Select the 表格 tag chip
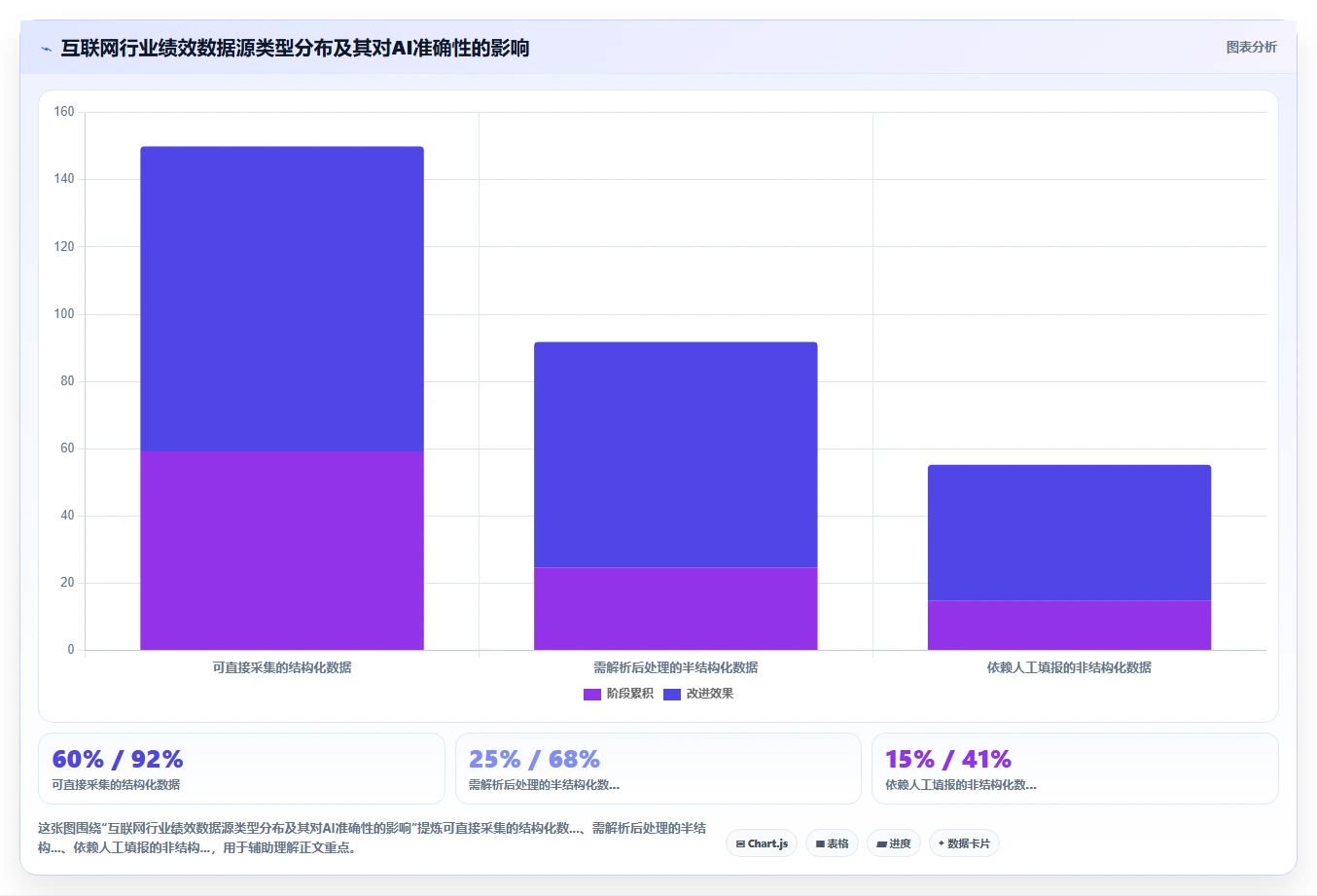Viewport: 1317px width, 896px height. point(832,843)
